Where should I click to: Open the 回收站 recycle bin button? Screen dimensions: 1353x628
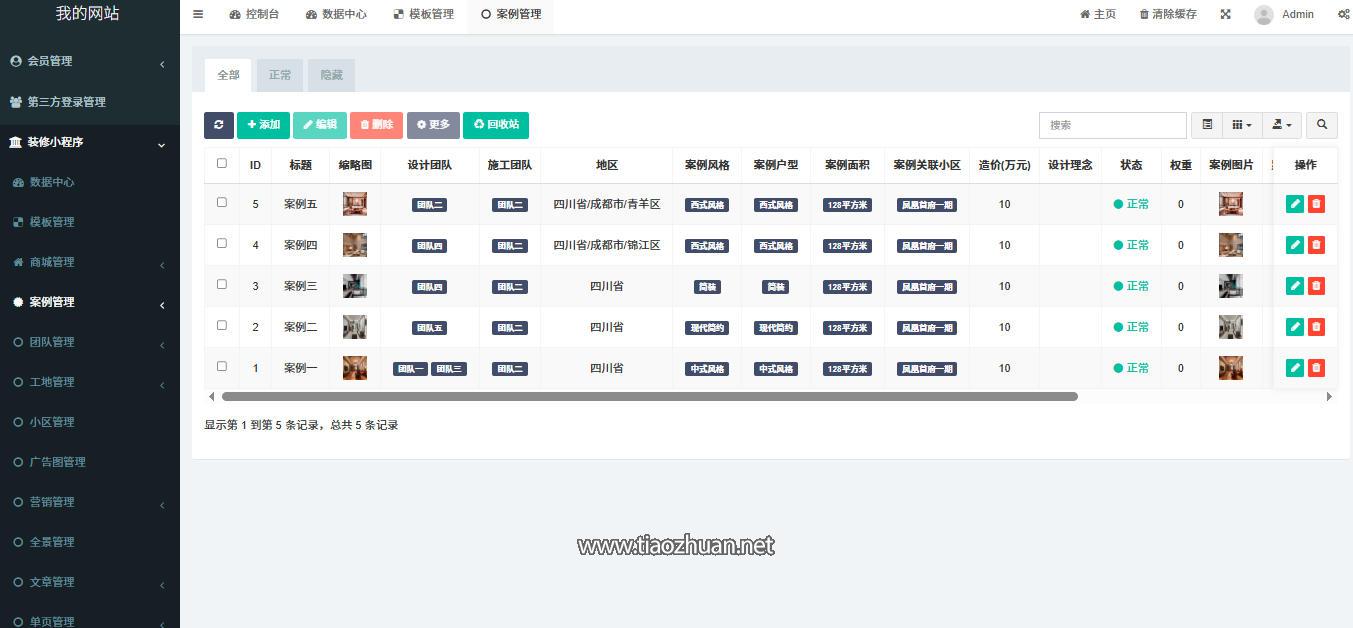pos(496,125)
